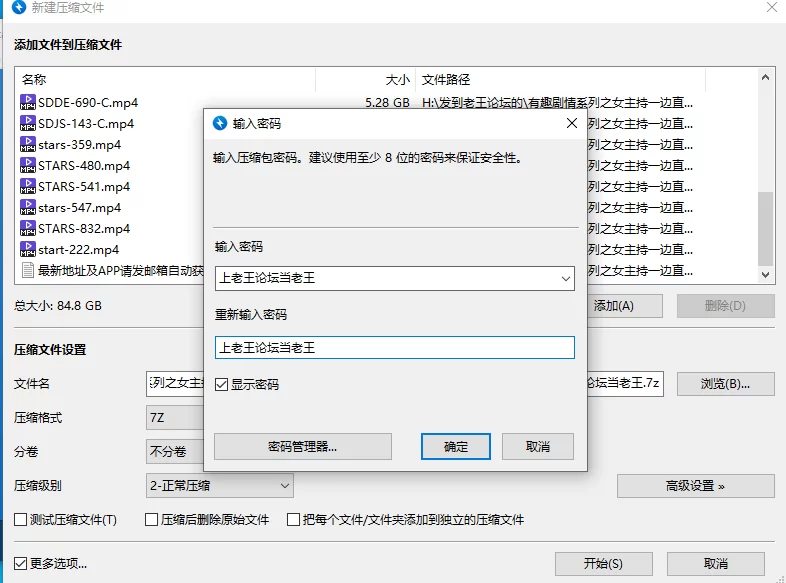The image size is (786, 583).
Task: Click the 添加(A) button
Action: pos(625,306)
